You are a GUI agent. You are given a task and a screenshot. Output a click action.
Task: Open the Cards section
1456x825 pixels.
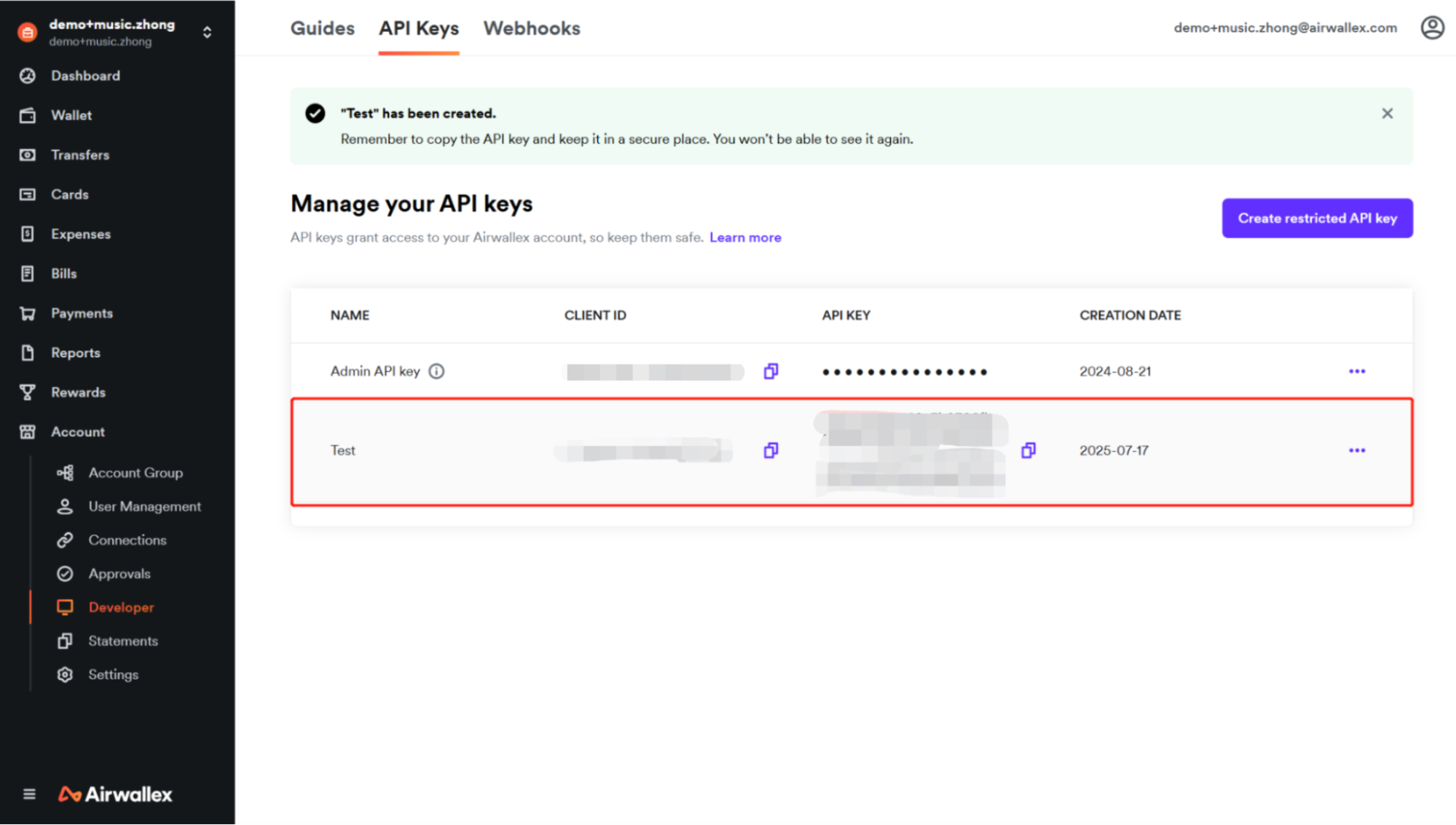click(x=69, y=194)
